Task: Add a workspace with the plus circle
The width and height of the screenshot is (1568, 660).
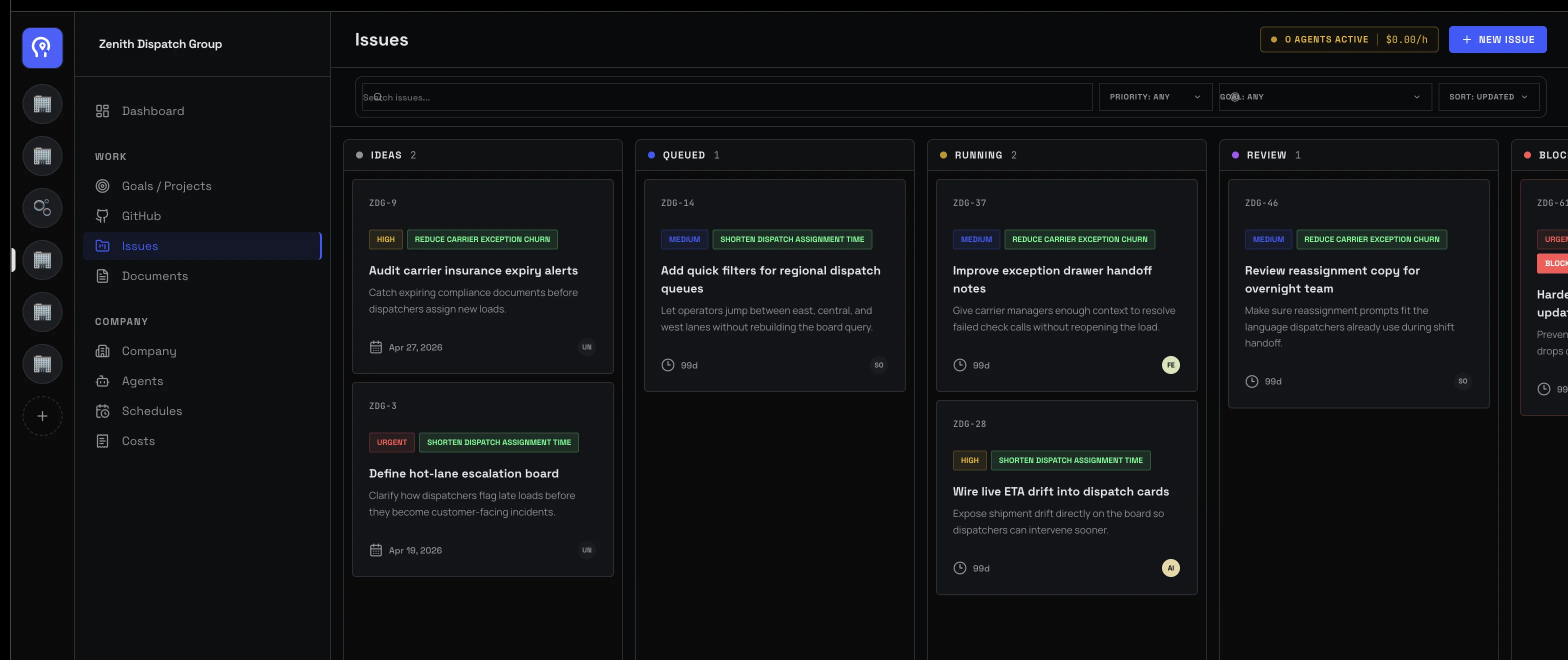Action: 42,416
